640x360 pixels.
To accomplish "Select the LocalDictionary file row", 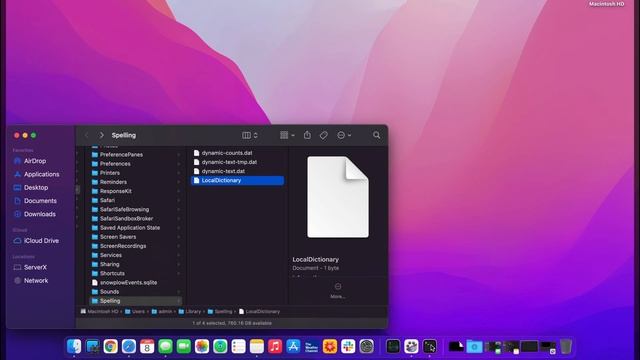I will pos(238,180).
